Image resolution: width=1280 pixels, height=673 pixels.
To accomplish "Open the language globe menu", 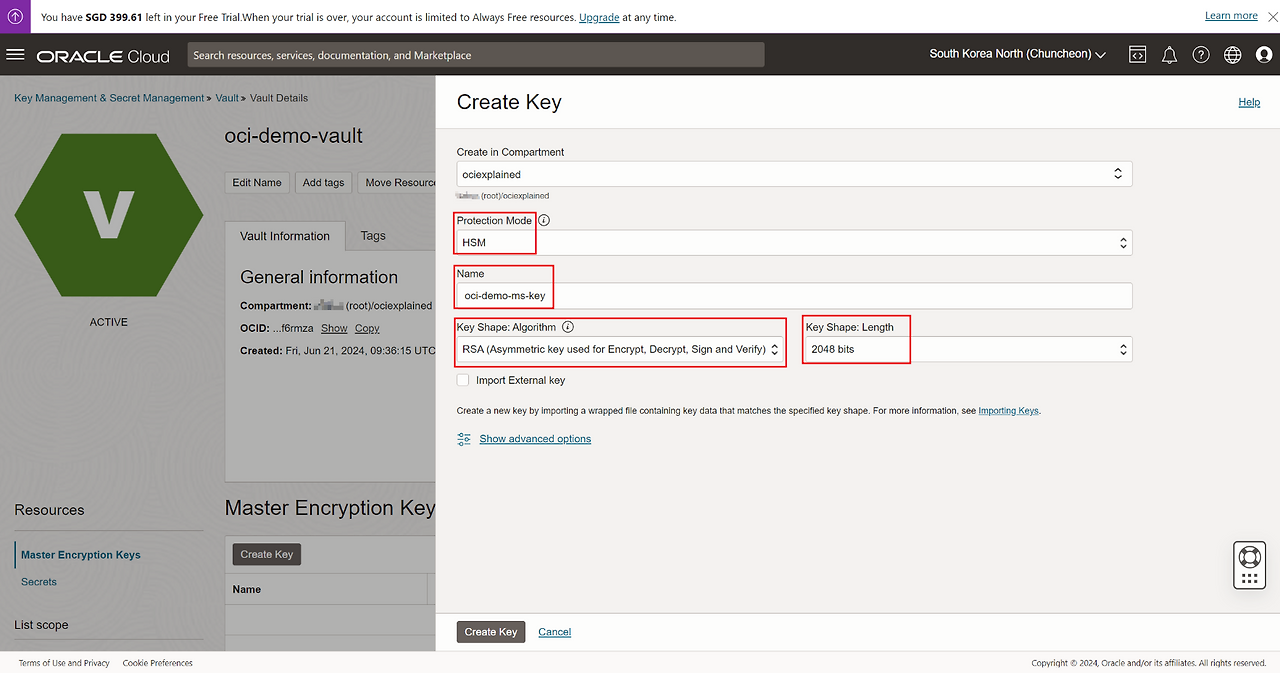I will click(x=1232, y=55).
